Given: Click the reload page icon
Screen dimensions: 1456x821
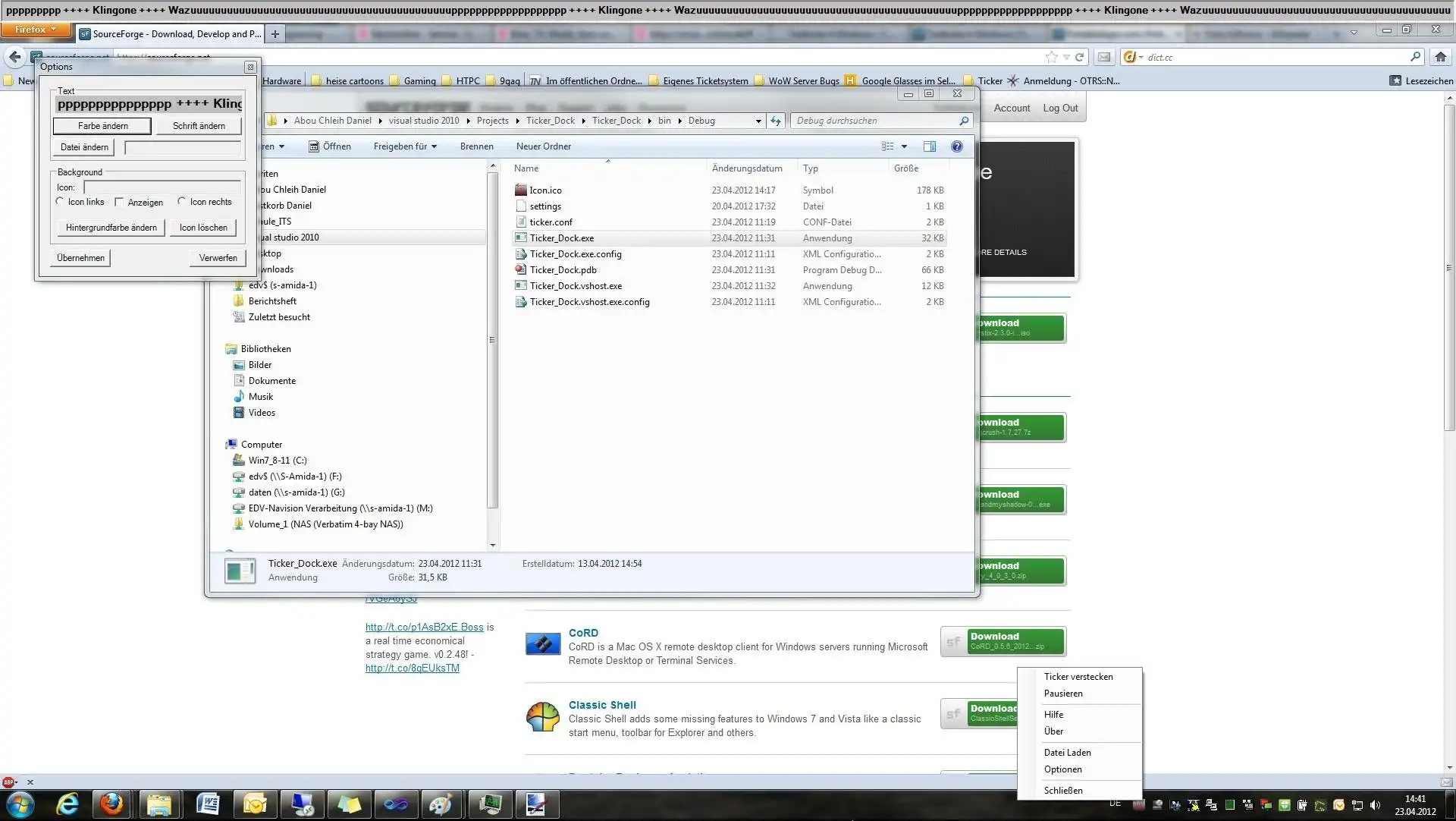Looking at the screenshot, I should 1079,57.
